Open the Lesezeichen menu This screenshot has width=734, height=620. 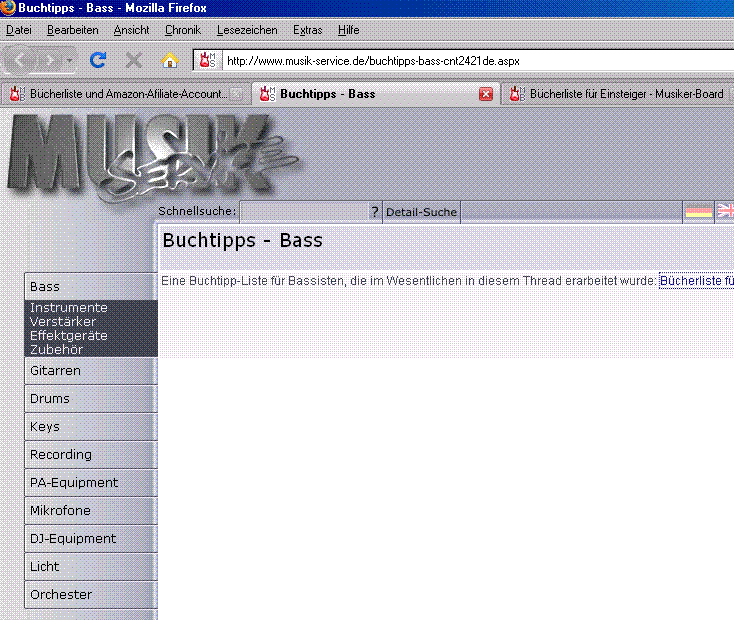pos(247,30)
